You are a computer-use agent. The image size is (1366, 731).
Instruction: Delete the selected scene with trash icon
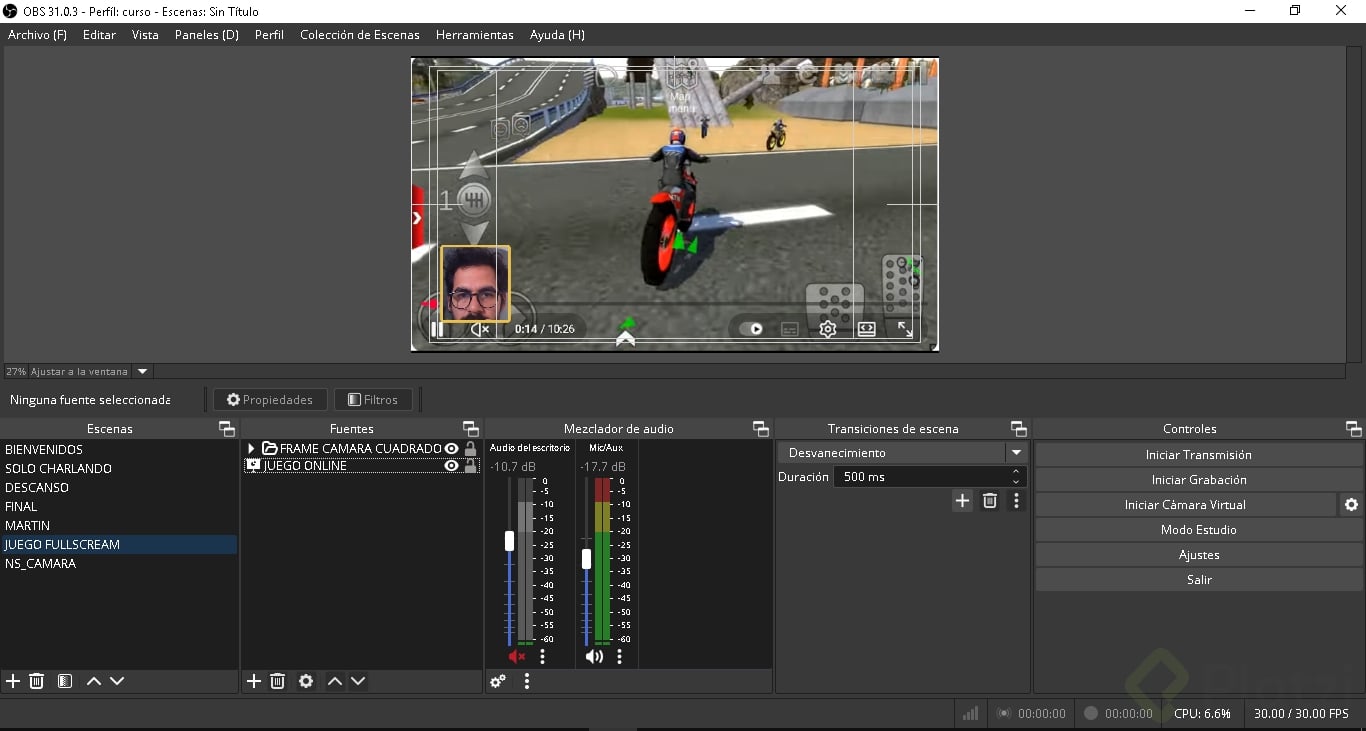click(37, 681)
